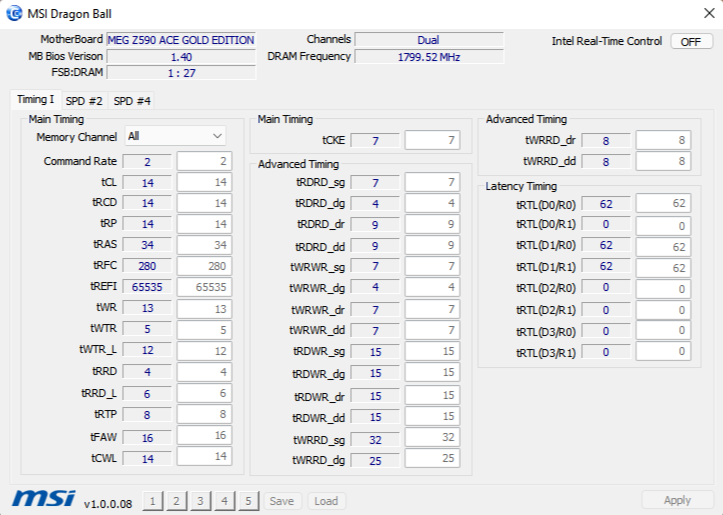This screenshot has width=723, height=515.
Task: Click the MSI Dragon Ball app icon
Action: [14, 13]
